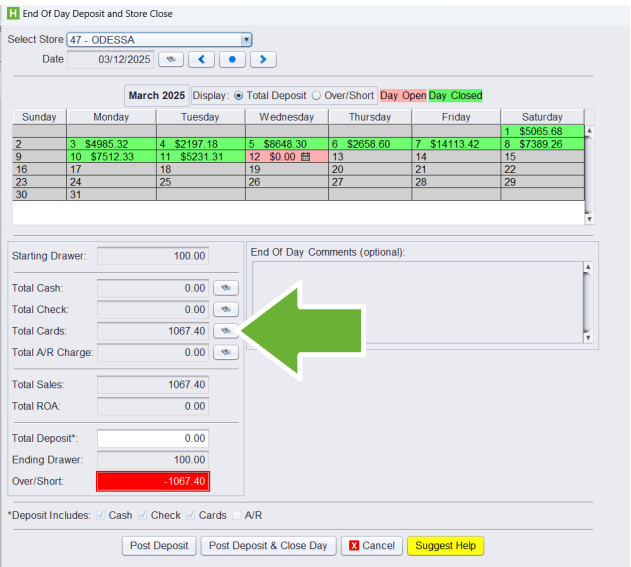Click the view icon next to Date

coord(171,60)
